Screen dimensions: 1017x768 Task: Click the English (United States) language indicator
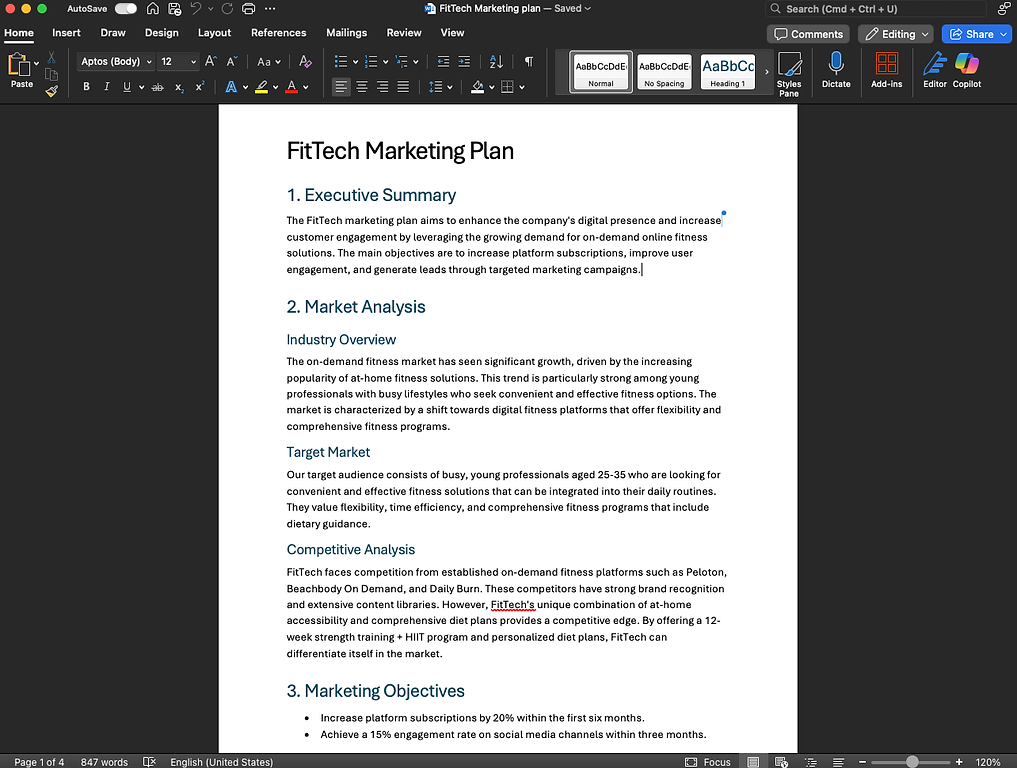221,762
